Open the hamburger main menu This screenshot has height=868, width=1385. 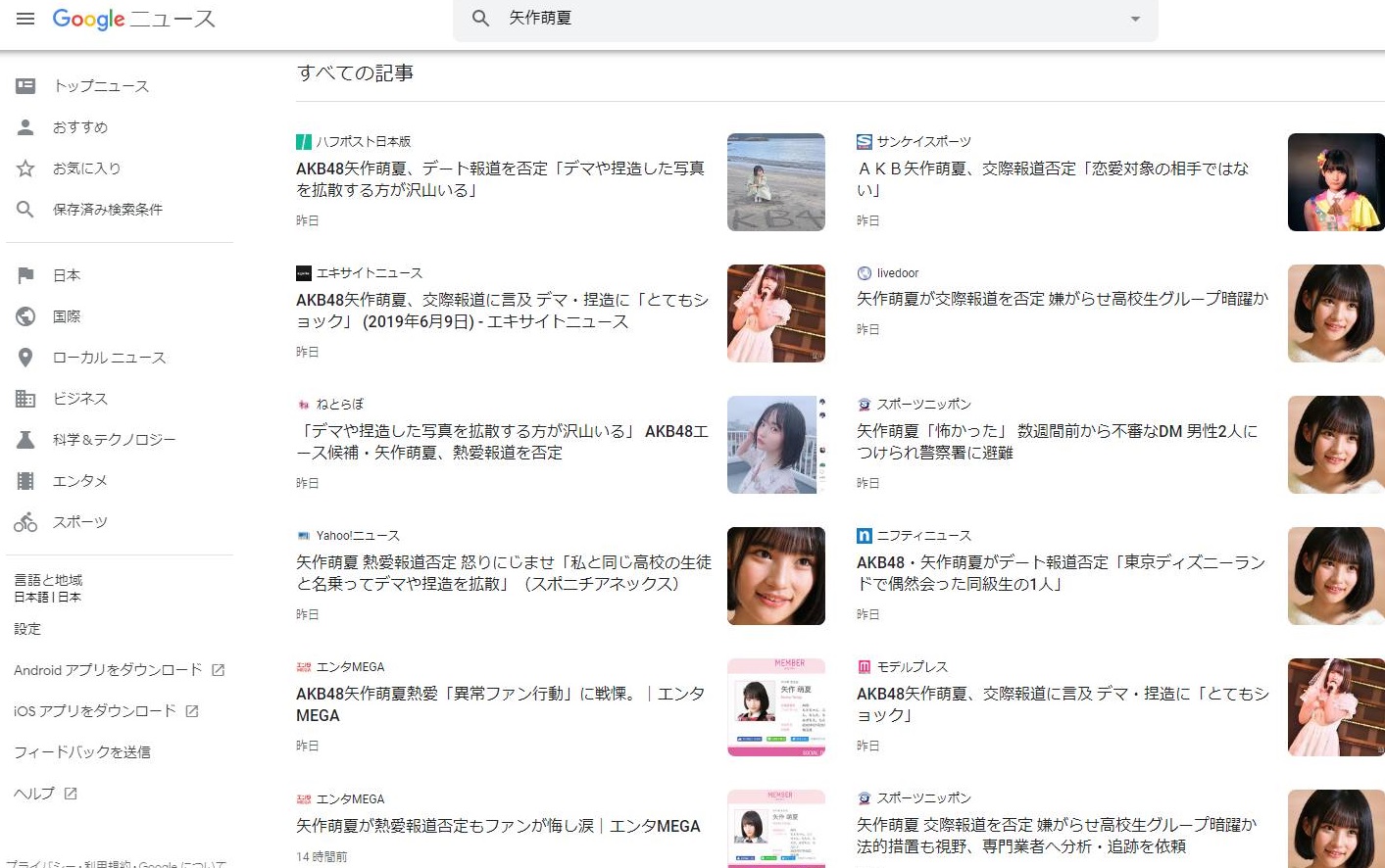pos(25,19)
